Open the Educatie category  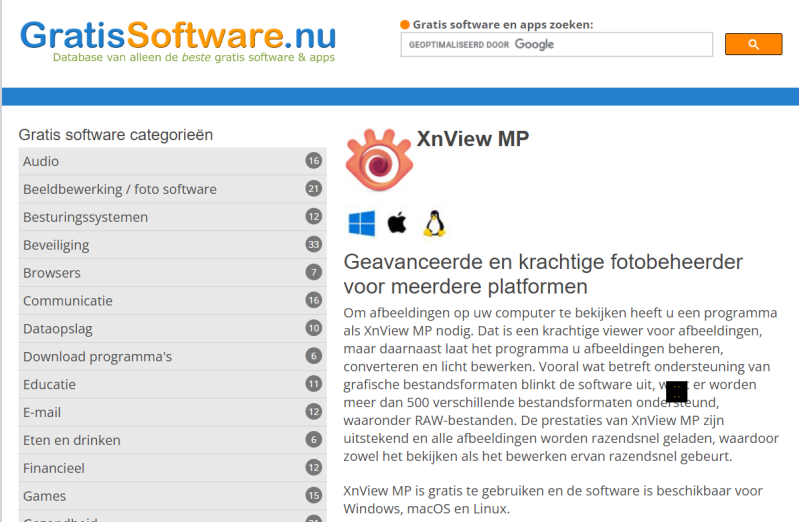[172, 384]
